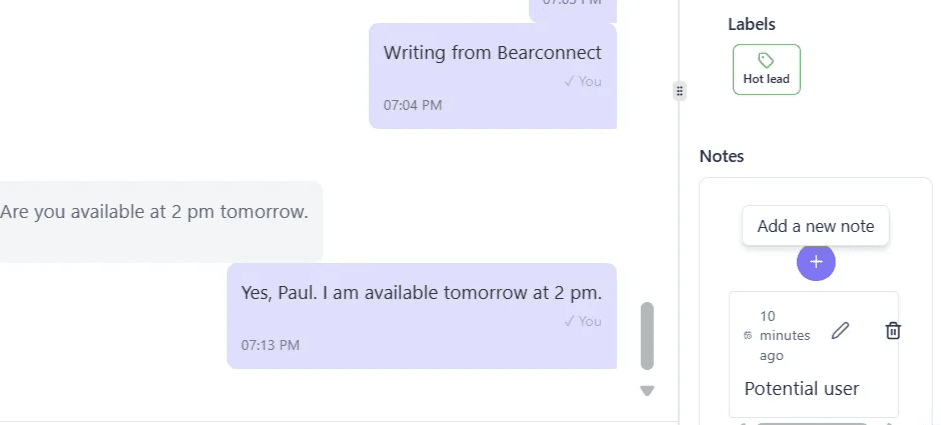This screenshot has width=941, height=425.
Task: Click the small clock icon on the note
Action: (x=748, y=336)
